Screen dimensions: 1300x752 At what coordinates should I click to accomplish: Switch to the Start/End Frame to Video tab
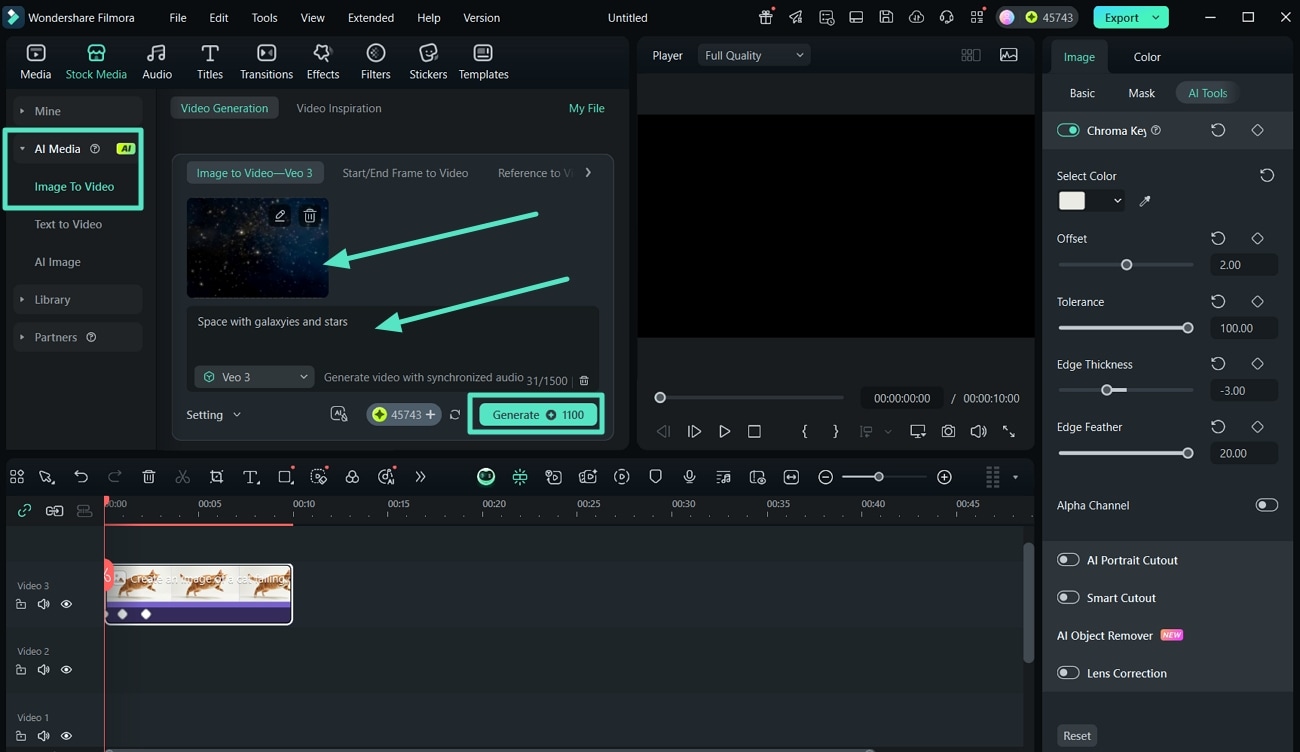click(405, 172)
